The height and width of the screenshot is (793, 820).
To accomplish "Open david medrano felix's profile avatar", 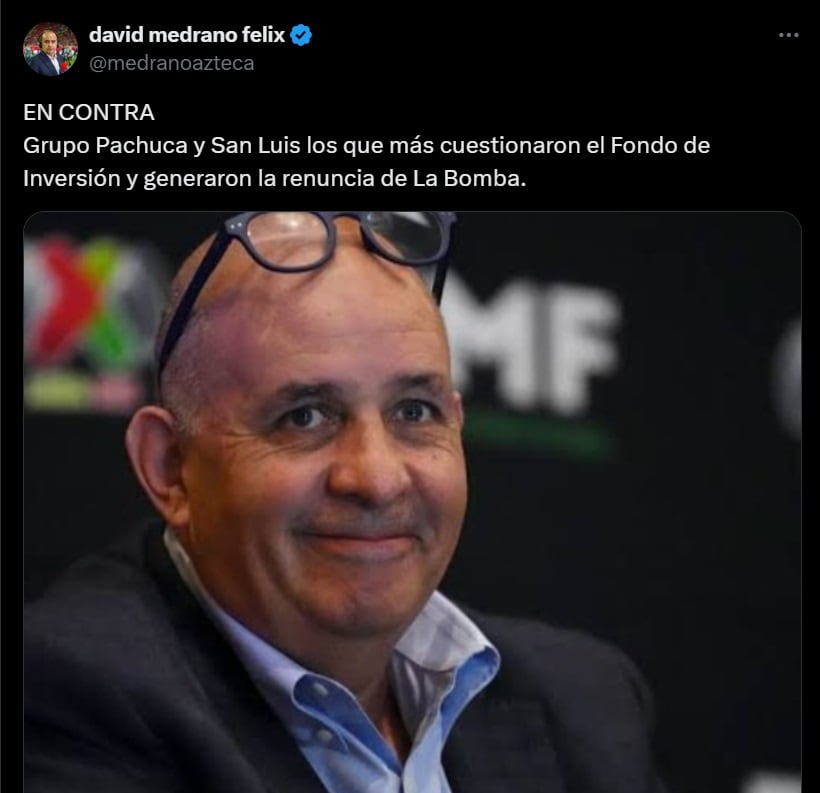I will pyautogui.click(x=50, y=49).
